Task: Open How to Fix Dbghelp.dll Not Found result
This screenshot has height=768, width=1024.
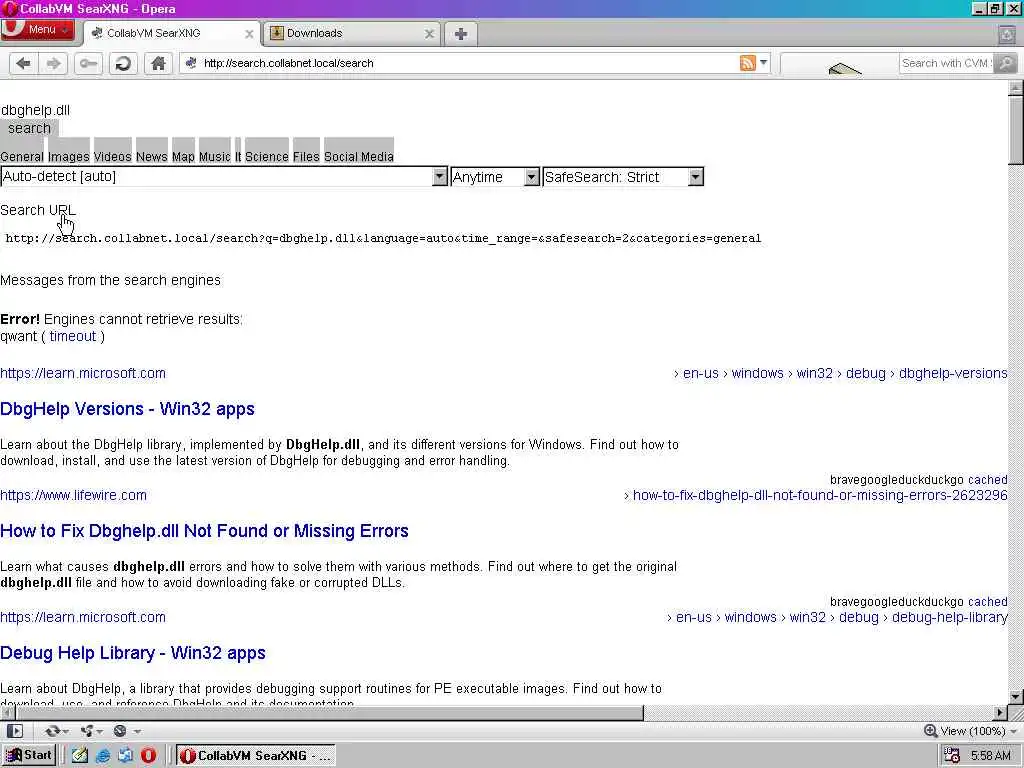Action: 204,531
